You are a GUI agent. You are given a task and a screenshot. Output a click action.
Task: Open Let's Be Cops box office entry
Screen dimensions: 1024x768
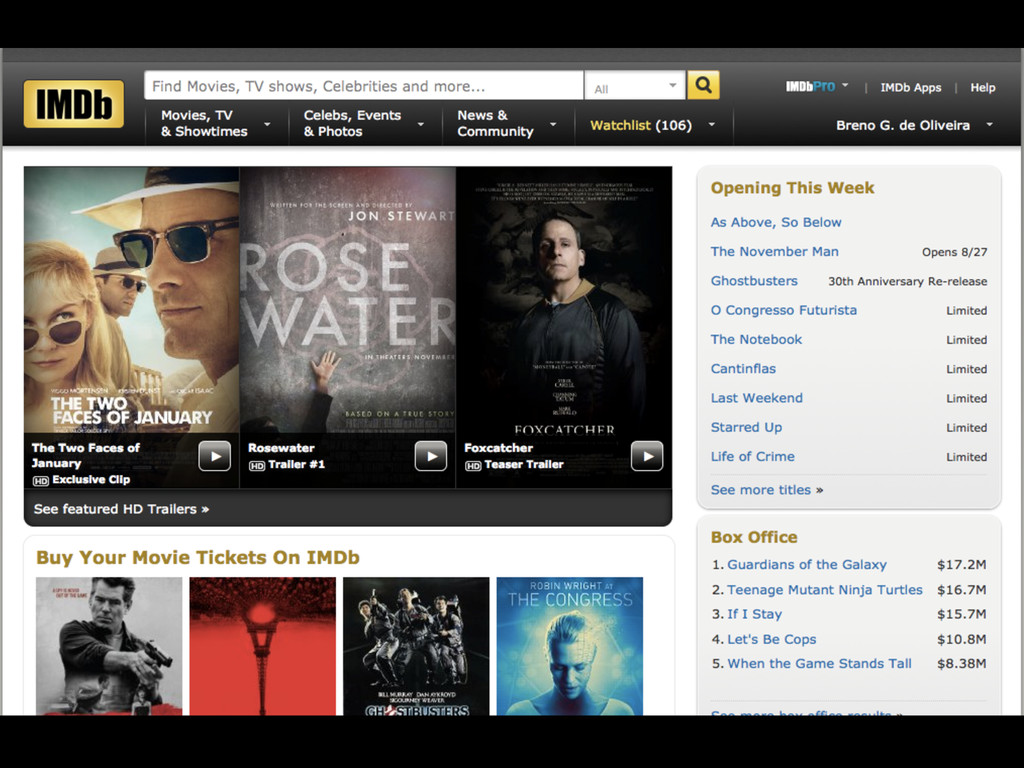tap(772, 639)
